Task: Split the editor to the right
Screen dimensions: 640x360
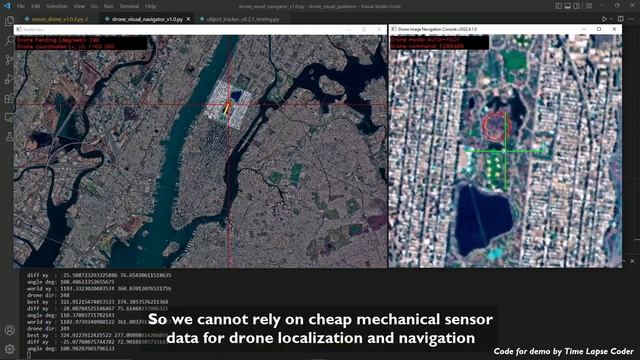Action: pyautogui.click(x=620, y=19)
